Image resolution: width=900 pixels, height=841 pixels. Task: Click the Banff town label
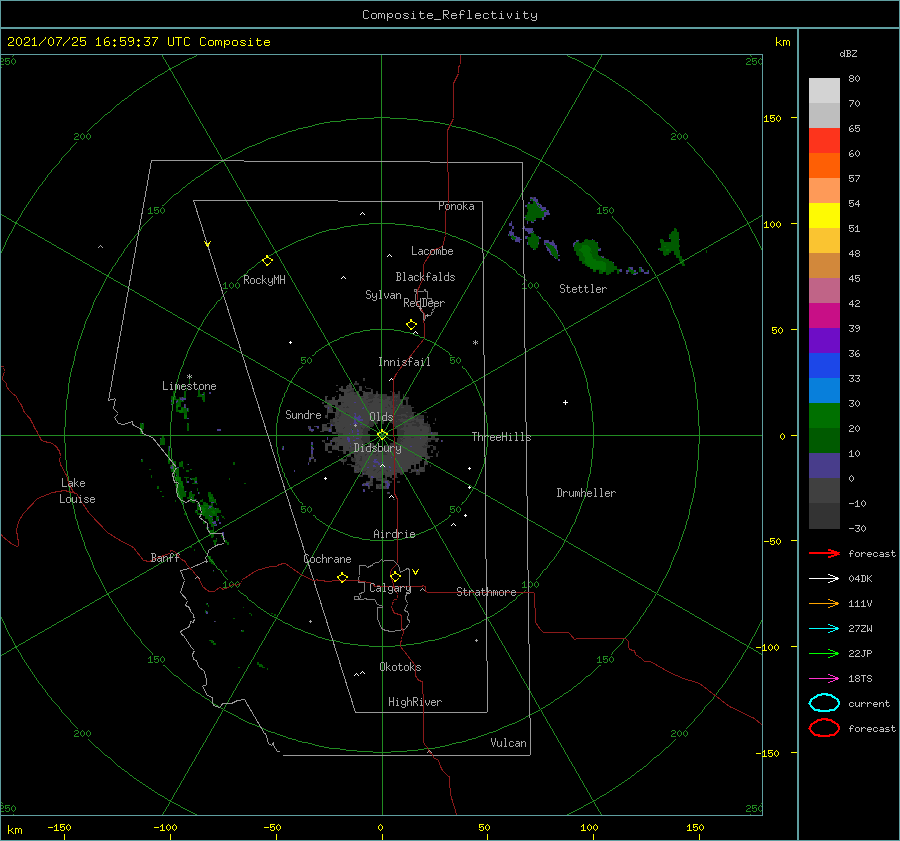click(165, 557)
